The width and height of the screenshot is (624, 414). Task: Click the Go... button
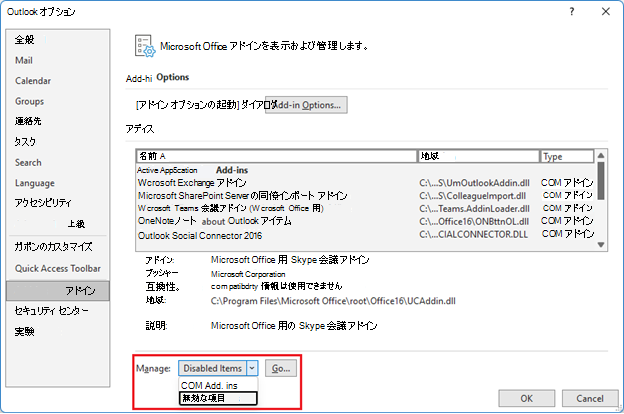281,369
